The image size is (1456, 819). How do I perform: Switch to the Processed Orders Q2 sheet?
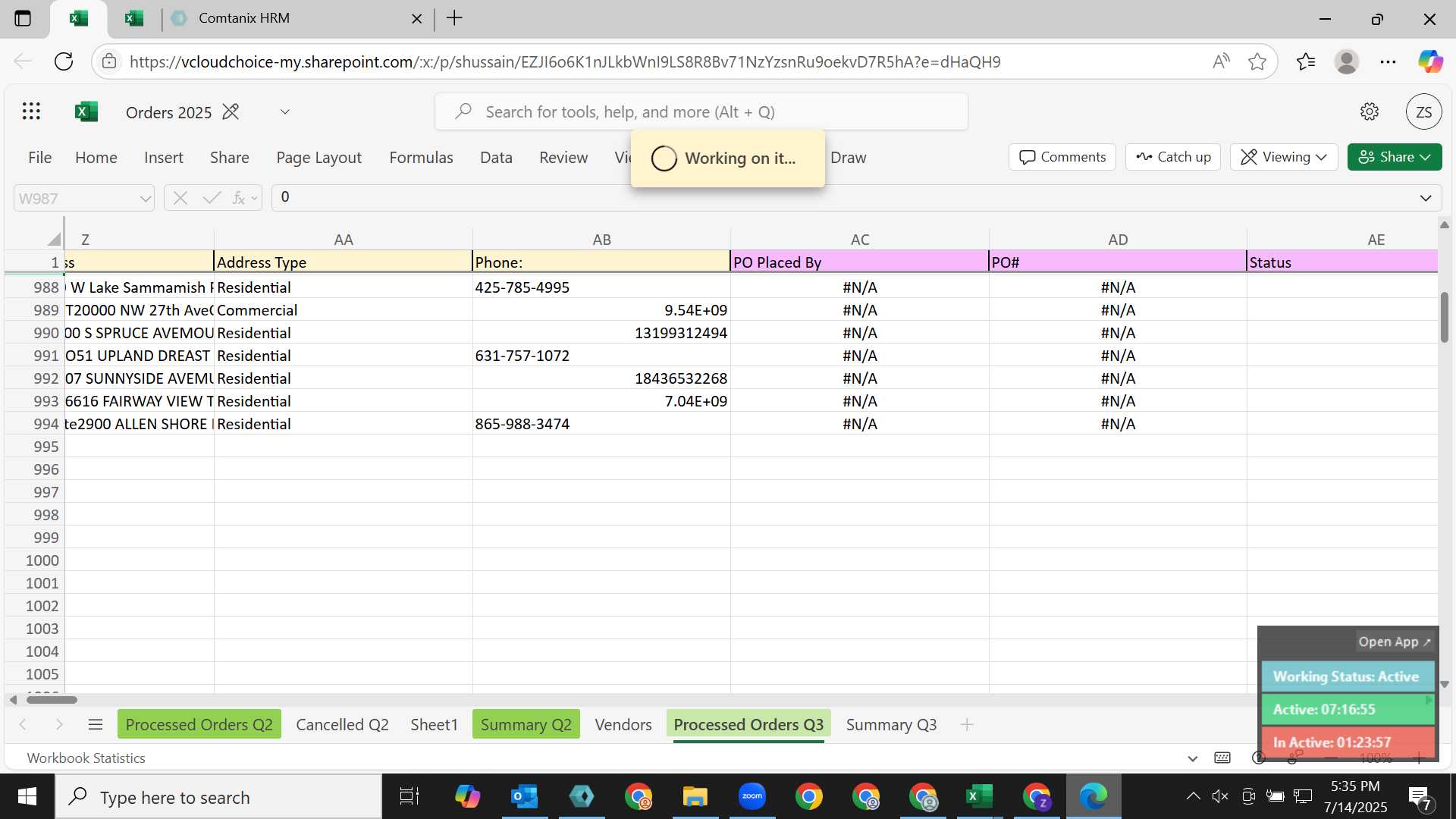pyautogui.click(x=199, y=724)
